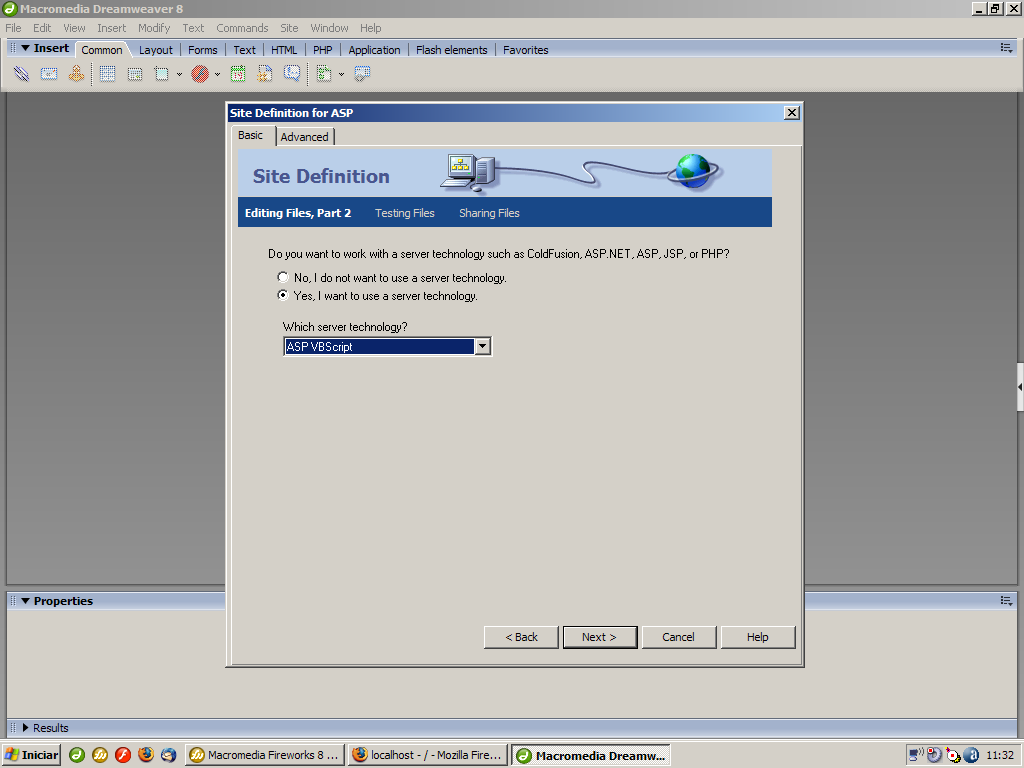Go to Testing Files step

point(404,213)
